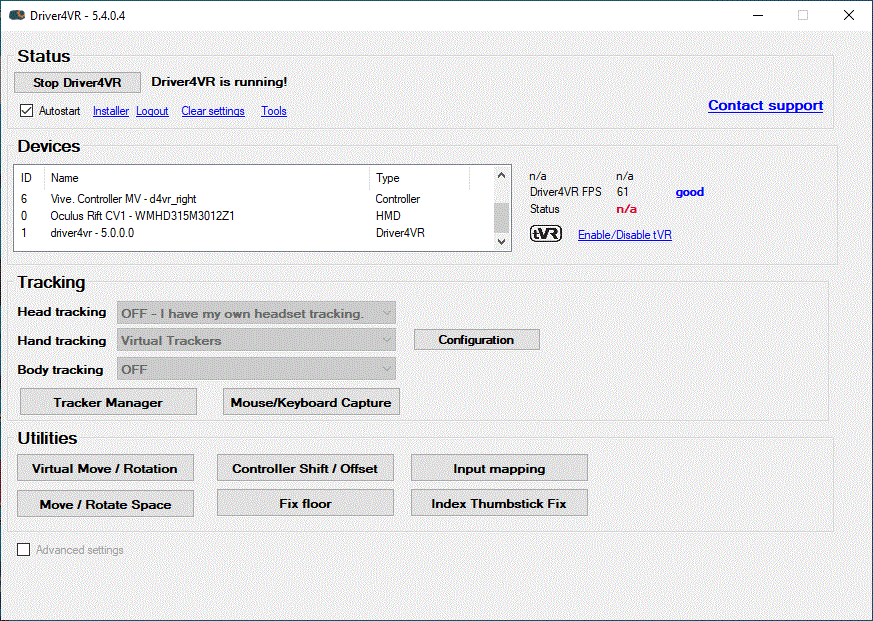This screenshot has width=873, height=621.
Task: Click the Name column header
Action: (207, 178)
